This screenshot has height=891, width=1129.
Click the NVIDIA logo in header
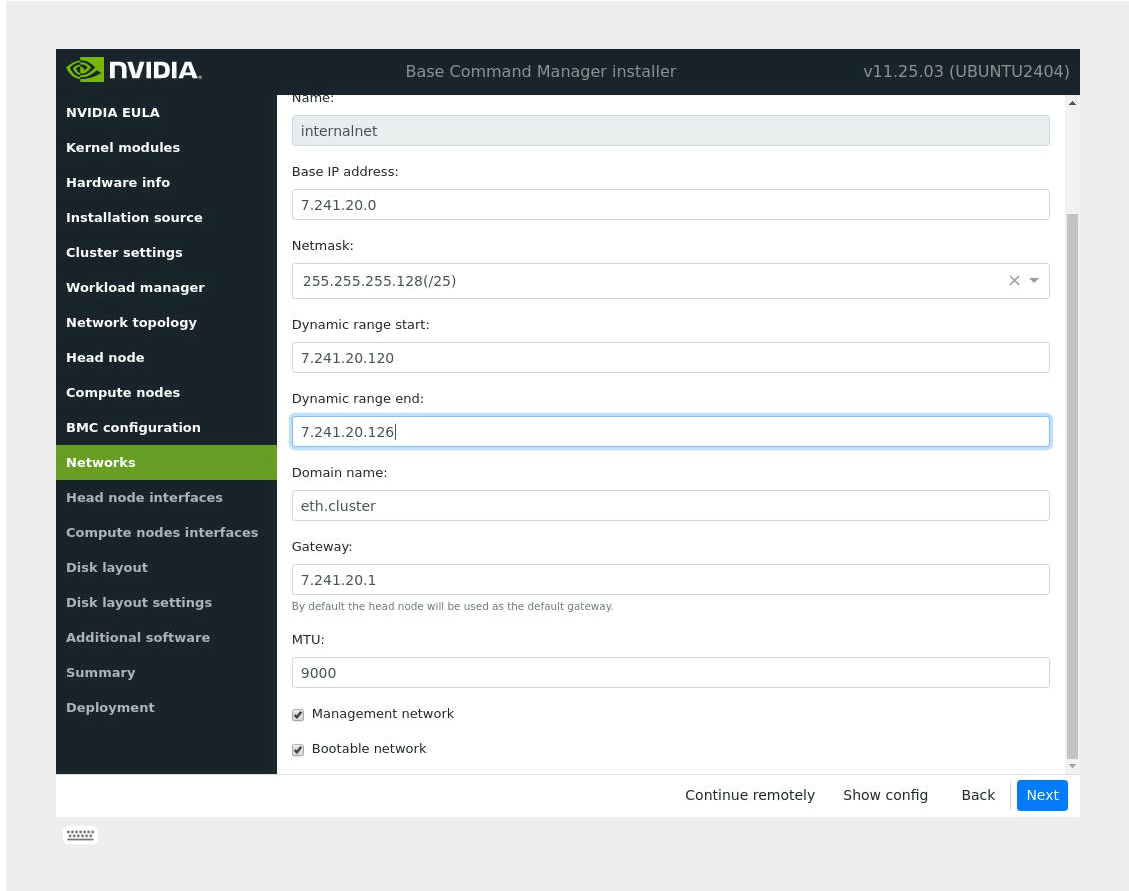click(133, 70)
